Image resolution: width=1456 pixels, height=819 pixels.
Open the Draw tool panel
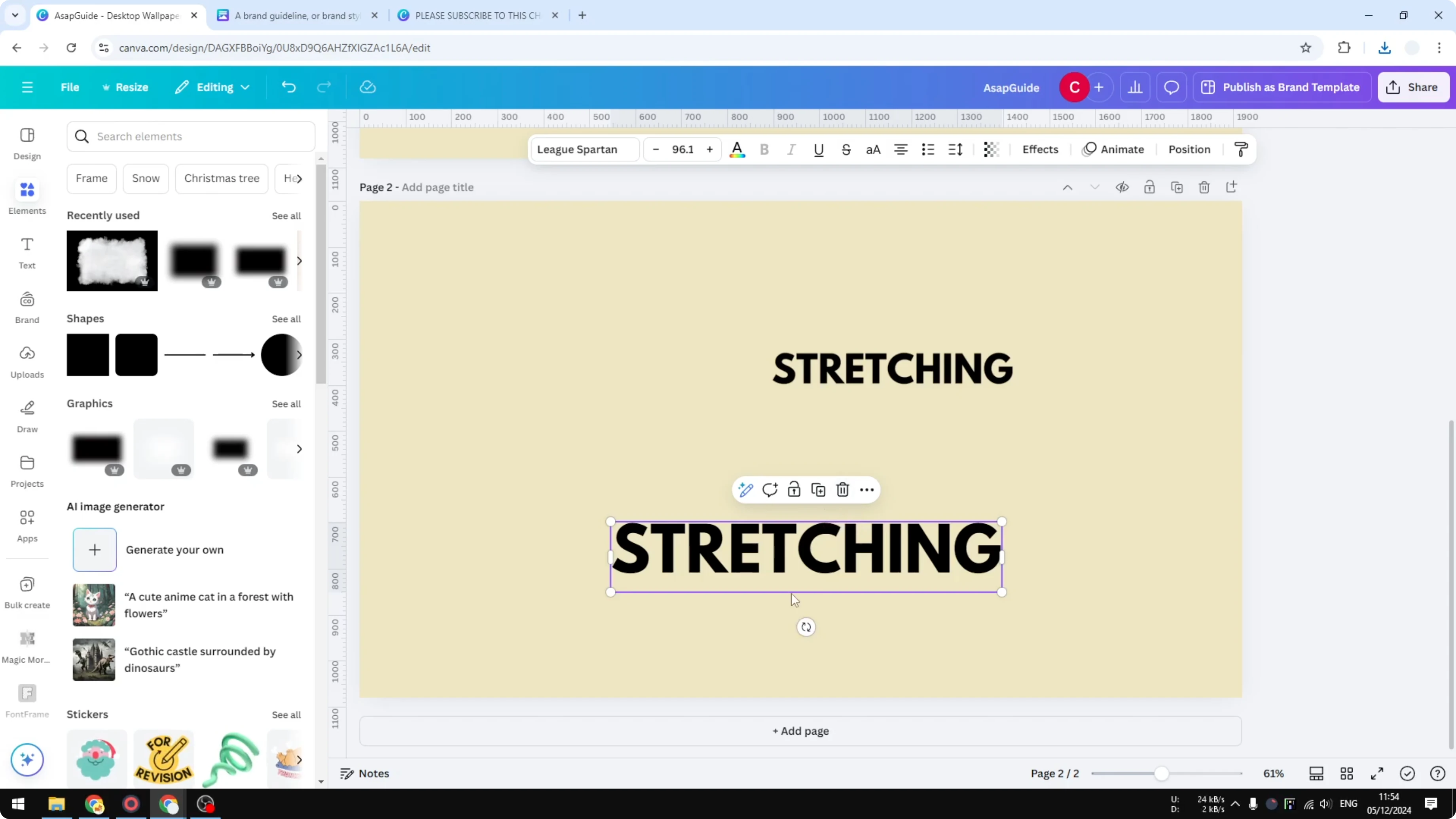pyautogui.click(x=27, y=417)
